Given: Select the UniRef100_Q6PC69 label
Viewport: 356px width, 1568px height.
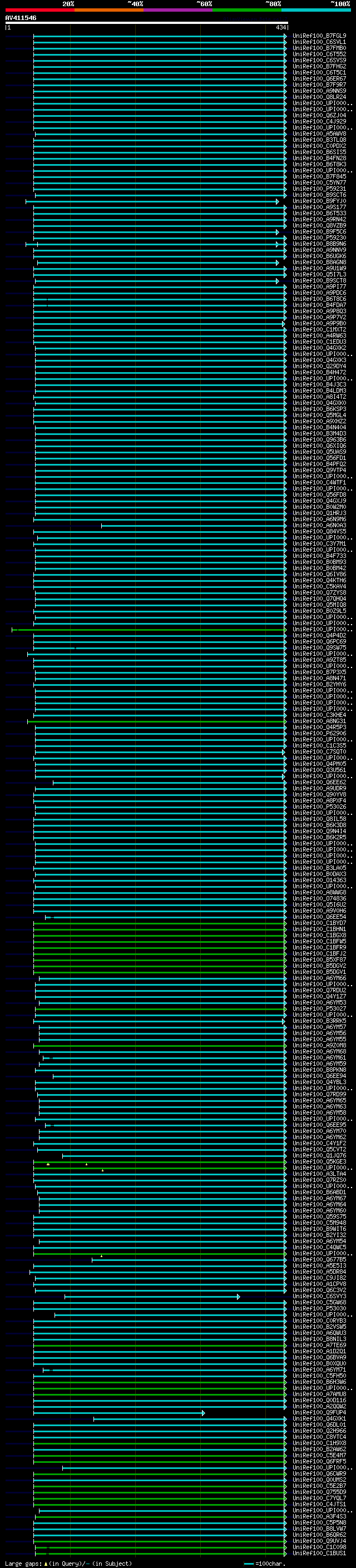Looking at the screenshot, I should [x=319, y=641].
